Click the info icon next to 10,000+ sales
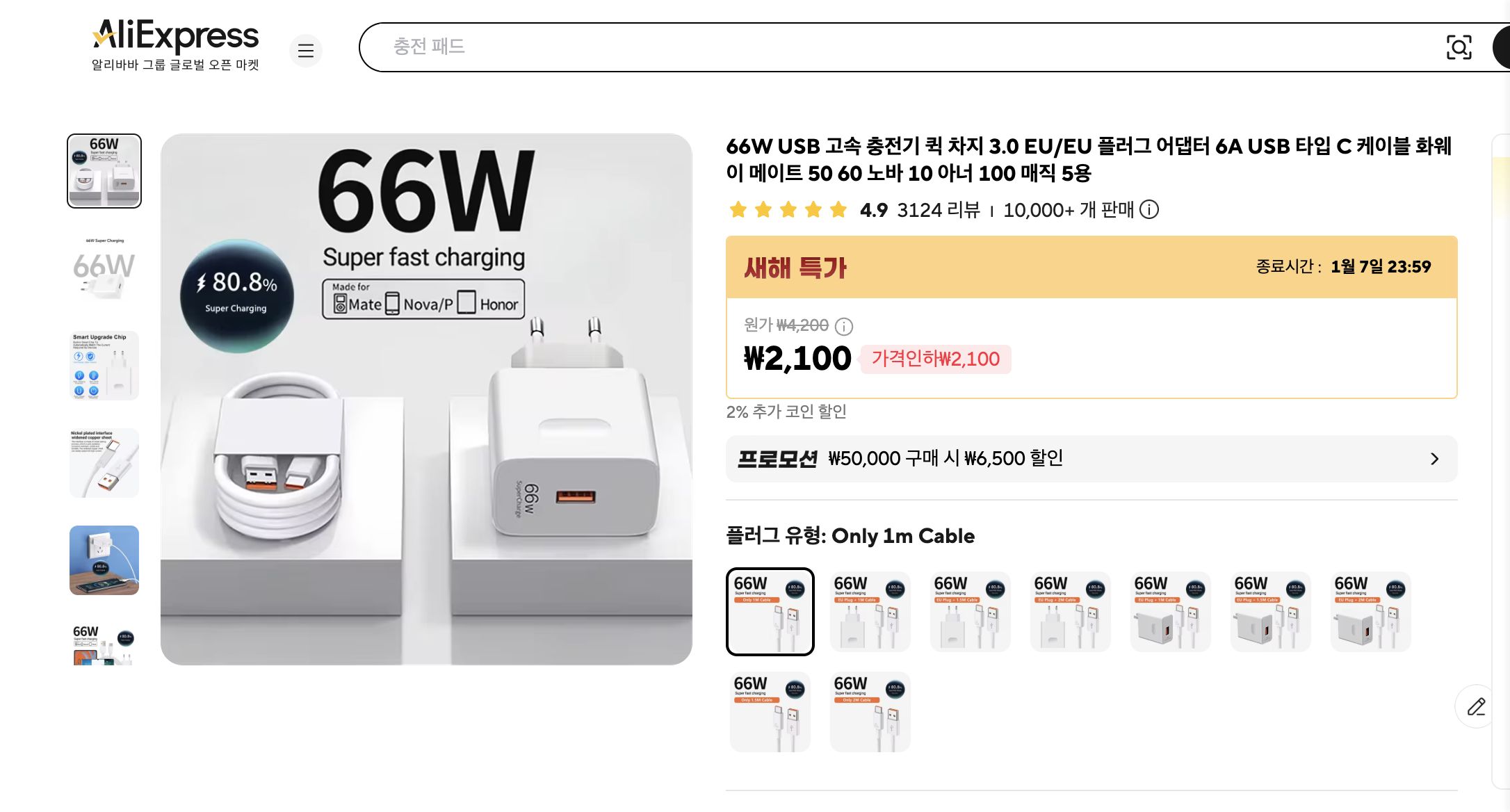This screenshot has height=812, width=1510. pyautogui.click(x=1151, y=210)
